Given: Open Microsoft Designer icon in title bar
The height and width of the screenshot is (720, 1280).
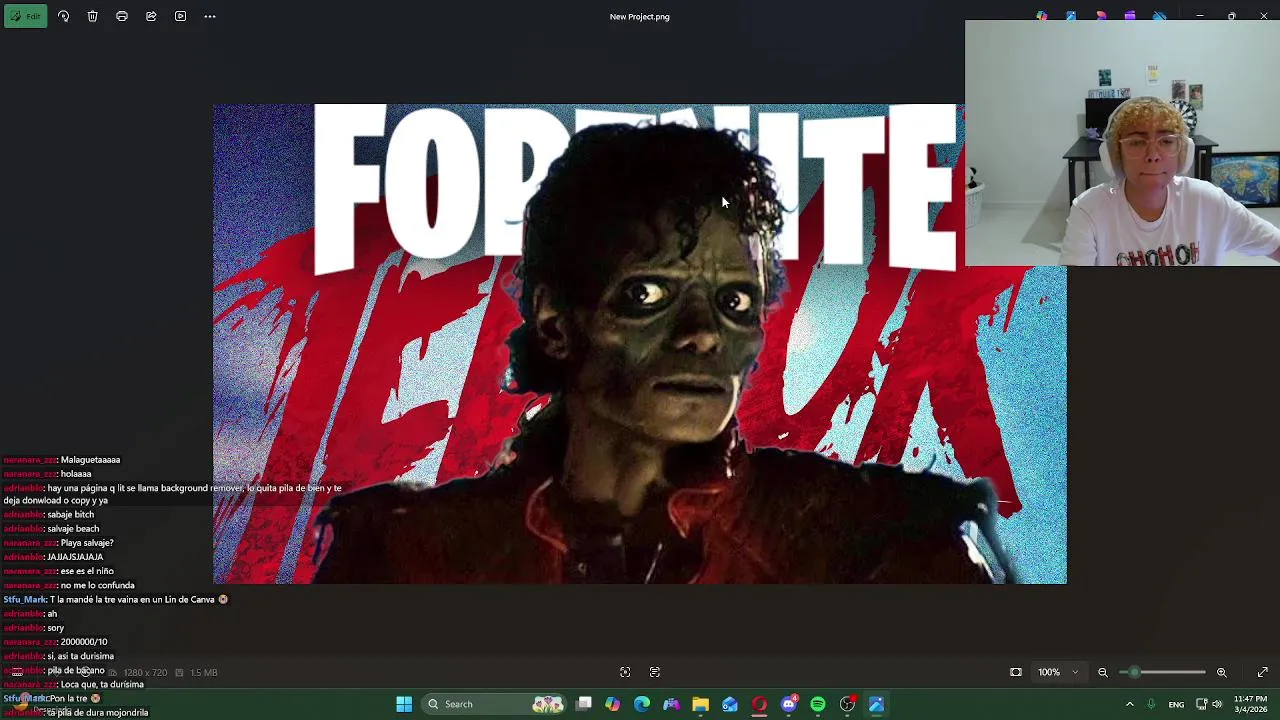Looking at the screenshot, I should [1042, 16].
